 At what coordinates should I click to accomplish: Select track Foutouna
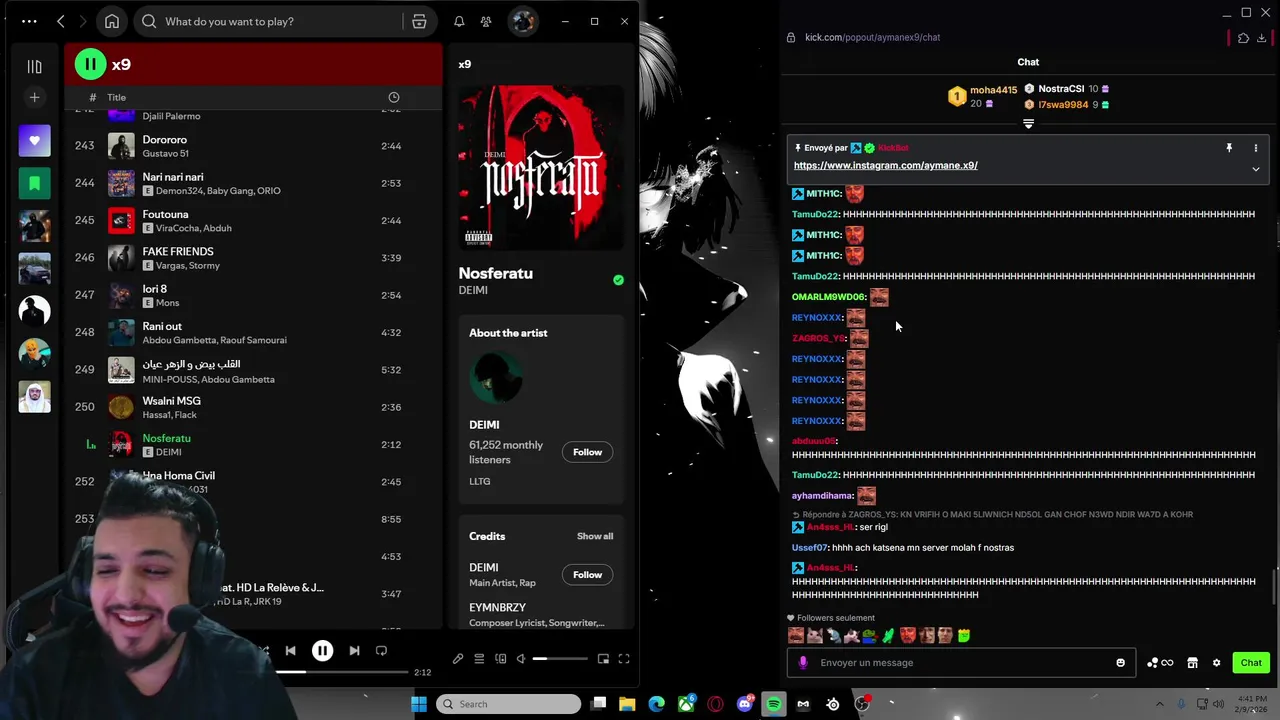[253, 220]
